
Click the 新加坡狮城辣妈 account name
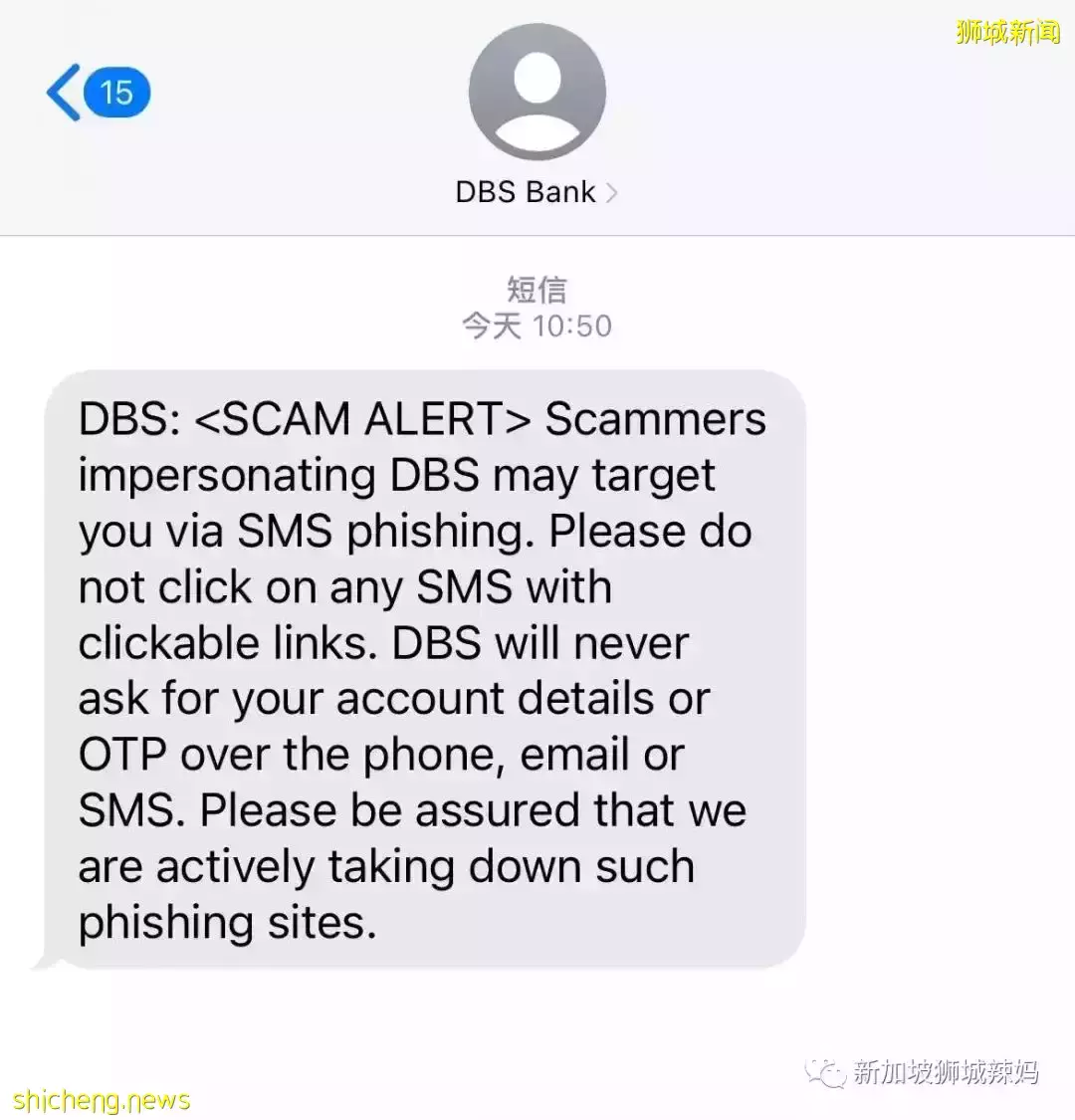point(946,1072)
